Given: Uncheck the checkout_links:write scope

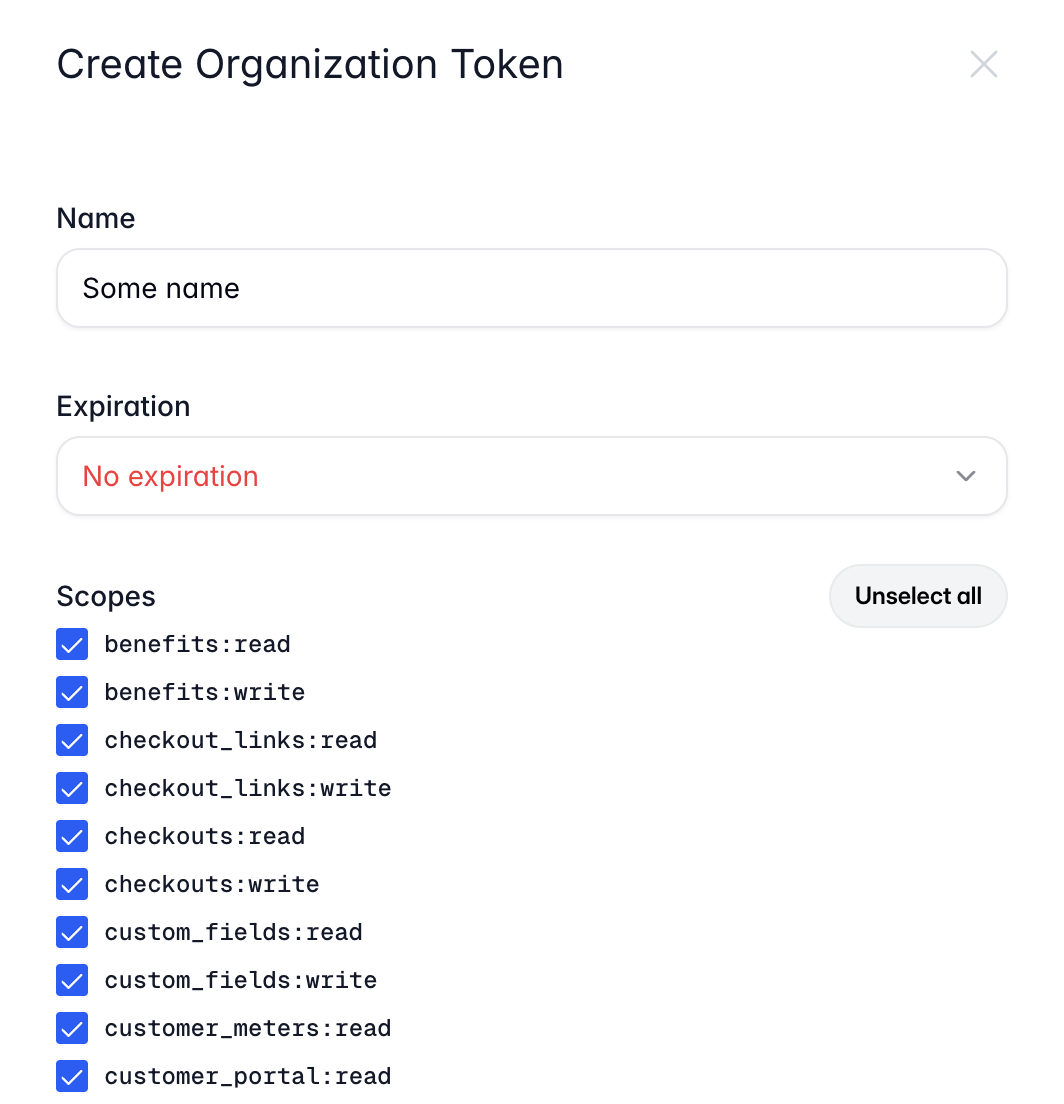Looking at the screenshot, I should pos(72,788).
